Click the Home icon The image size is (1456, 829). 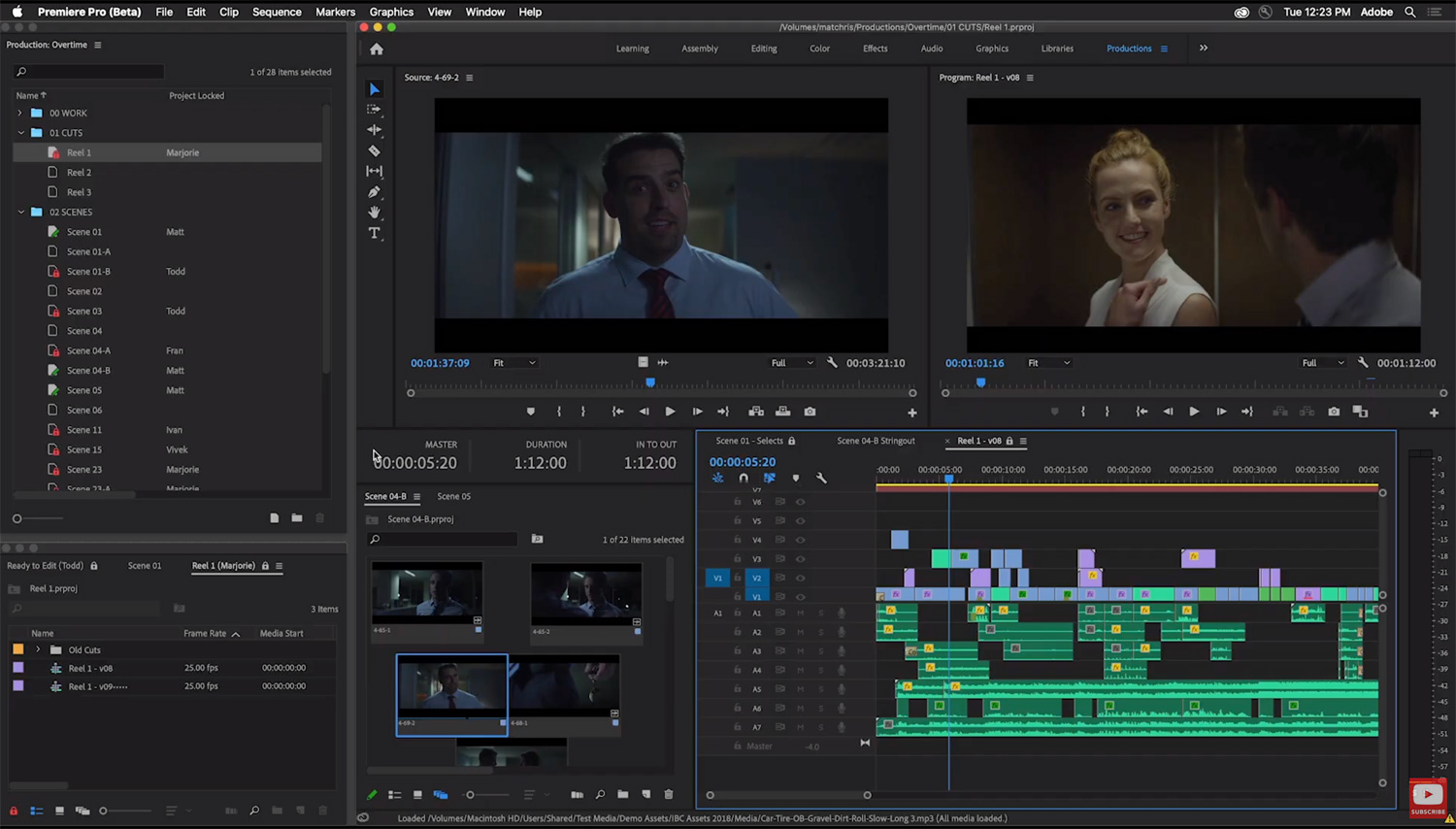pyautogui.click(x=377, y=50)
